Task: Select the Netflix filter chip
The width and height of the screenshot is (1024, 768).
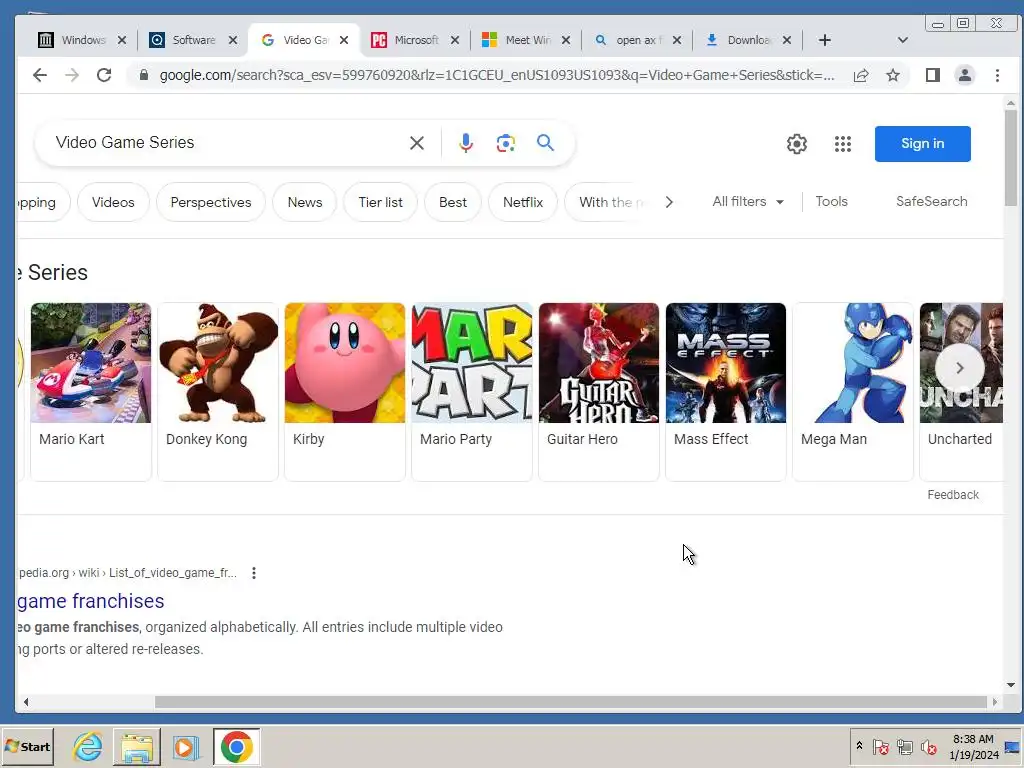Action: [x=523, y=202]
